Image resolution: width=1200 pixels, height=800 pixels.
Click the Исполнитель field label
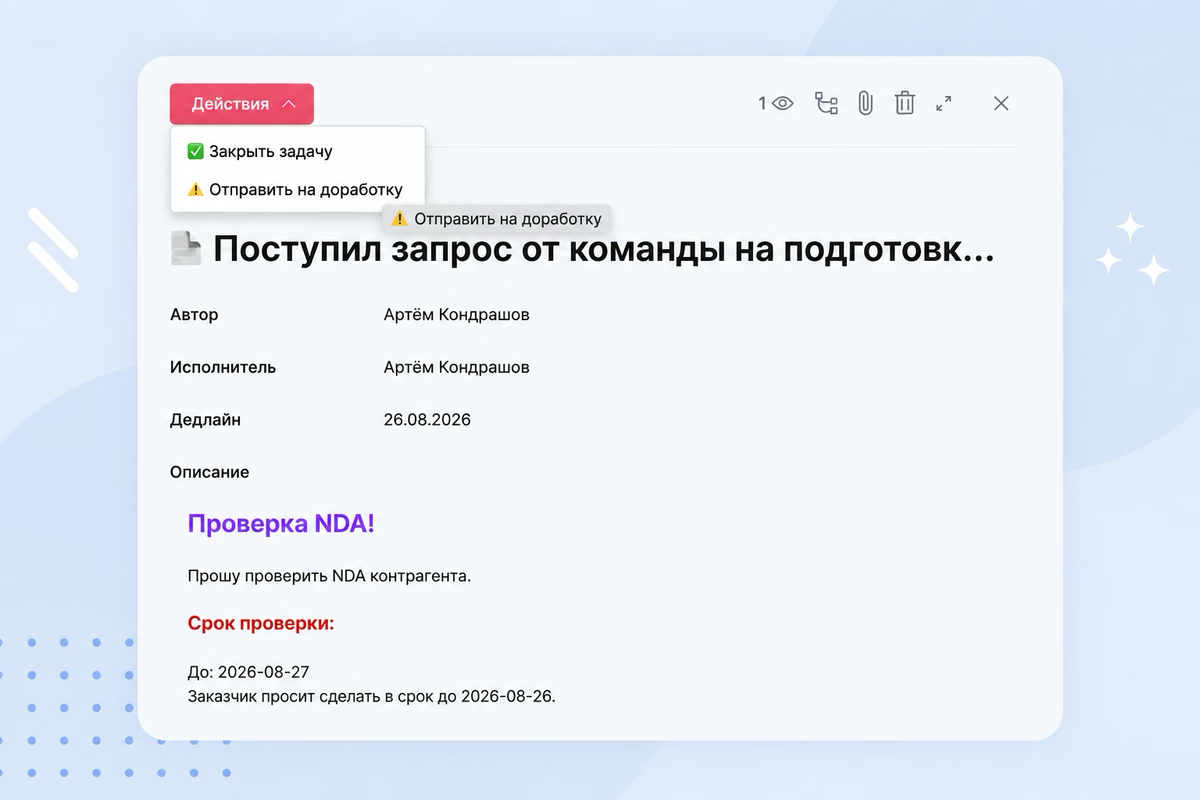[x=223, y=367]
